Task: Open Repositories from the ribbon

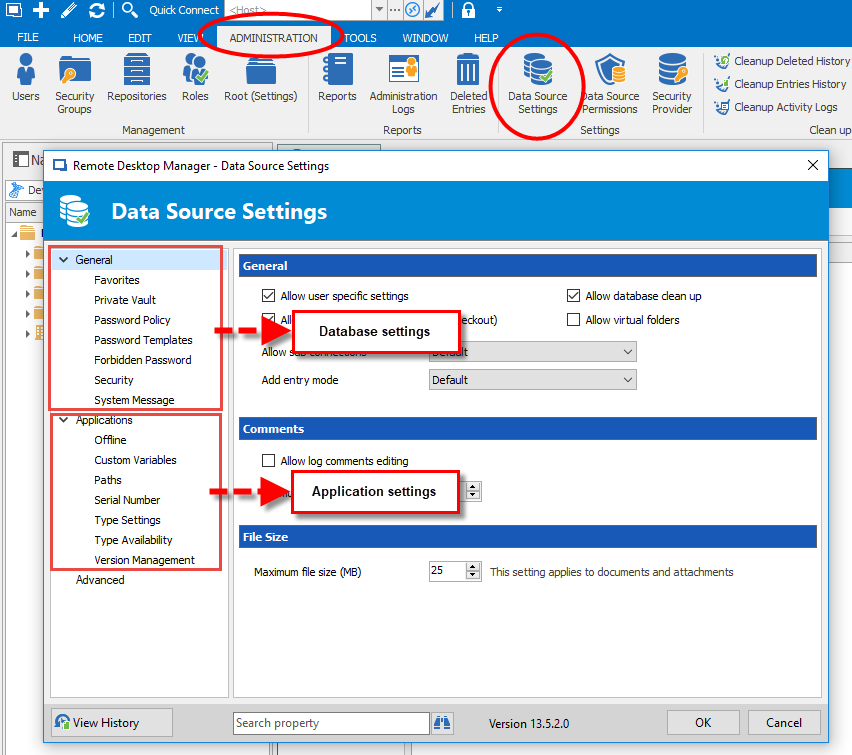Action: click(x=137, y=78)
